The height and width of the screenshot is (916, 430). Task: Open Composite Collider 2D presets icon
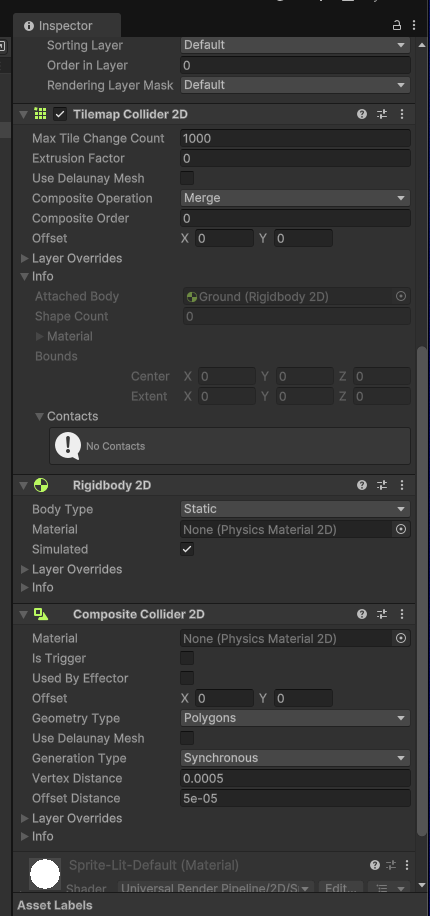(x=382, y=614)
